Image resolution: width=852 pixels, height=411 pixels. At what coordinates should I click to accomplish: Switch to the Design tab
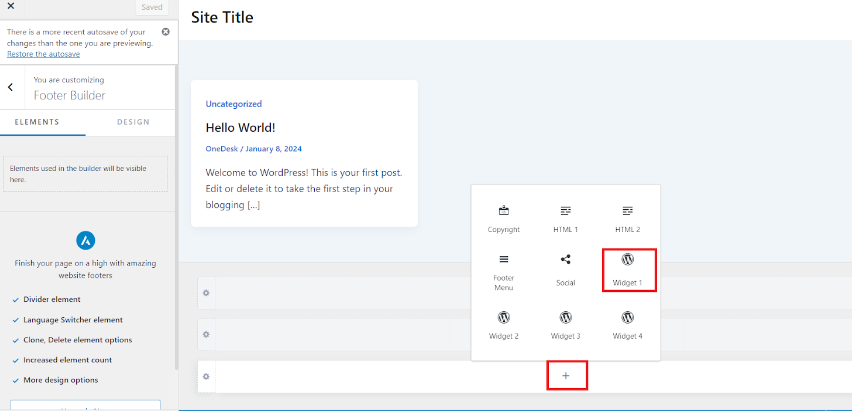coord(133,122)
